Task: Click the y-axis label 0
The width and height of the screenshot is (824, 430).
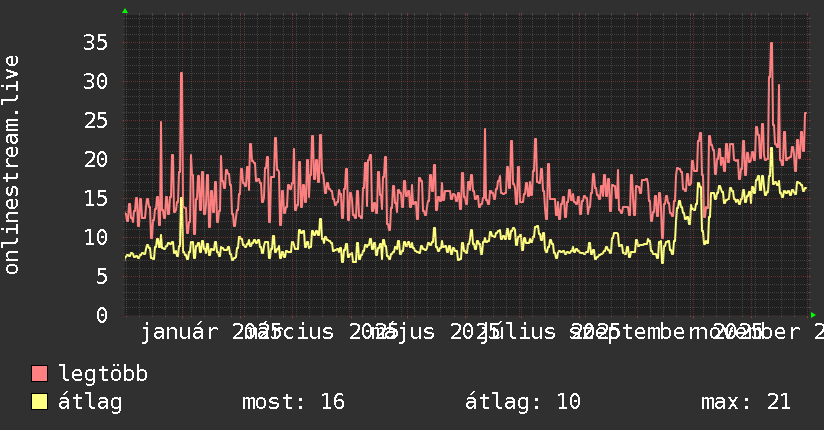Action: click(102, 315)
